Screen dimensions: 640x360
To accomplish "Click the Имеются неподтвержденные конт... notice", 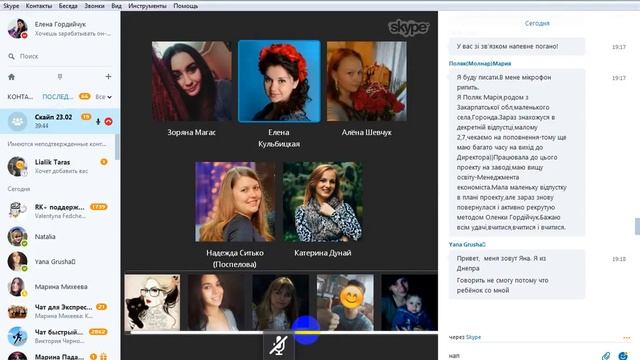I will [57, 144].
